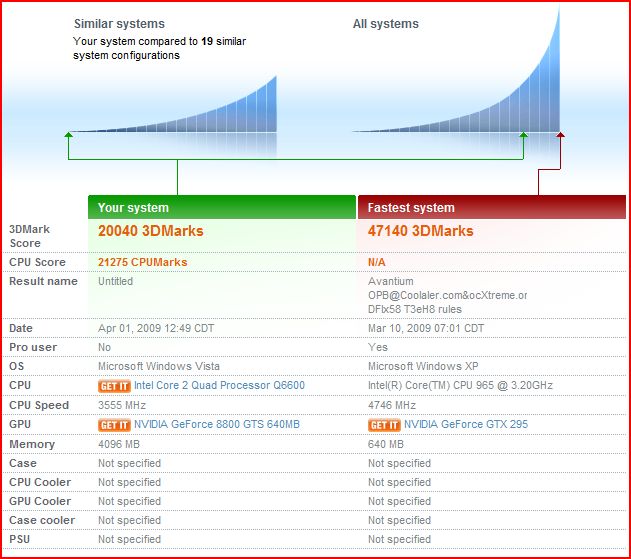Click the 20040 3DMarks score
This screenshot has height=559, width=631.
point(151,231)
